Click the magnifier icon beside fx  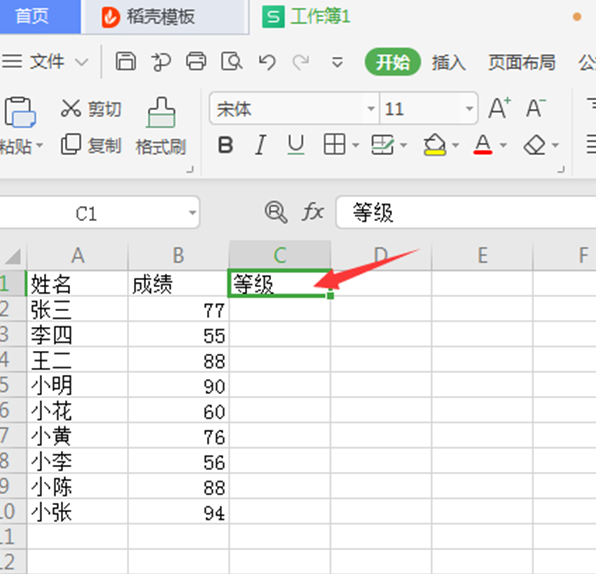tap(276, 212)
